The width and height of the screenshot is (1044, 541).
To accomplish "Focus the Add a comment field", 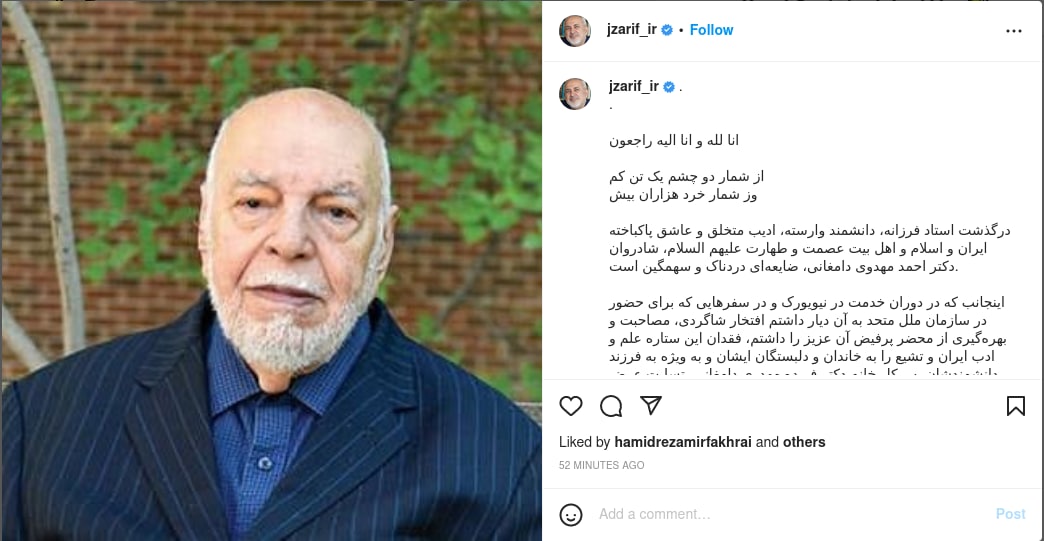I will tap(789, 514).
